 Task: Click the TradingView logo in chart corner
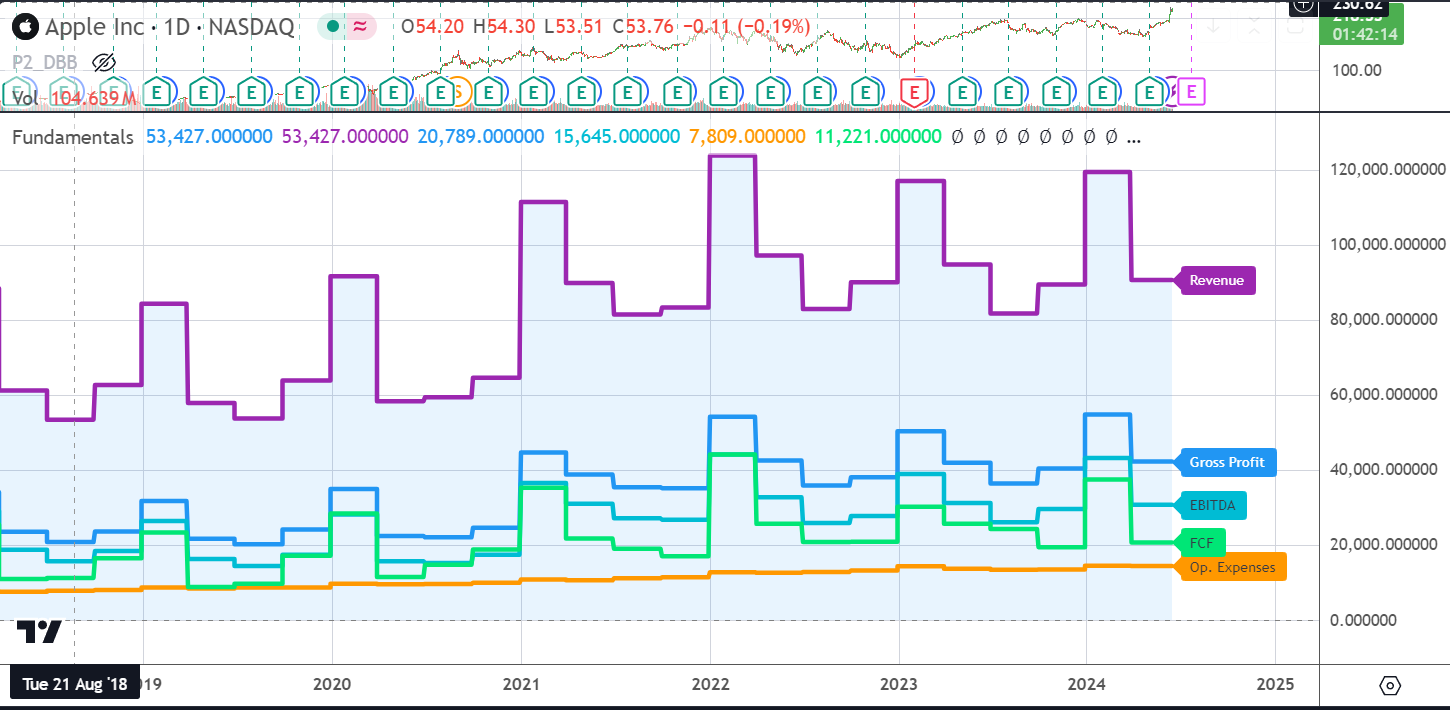point(39,632)
